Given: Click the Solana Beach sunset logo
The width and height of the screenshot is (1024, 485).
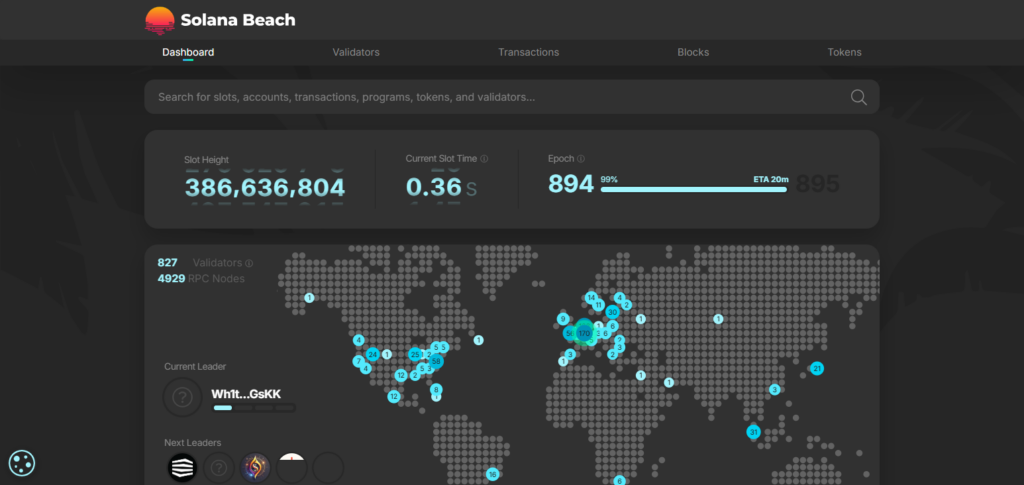Looking at the screenshot, I should tap(159, 20).
